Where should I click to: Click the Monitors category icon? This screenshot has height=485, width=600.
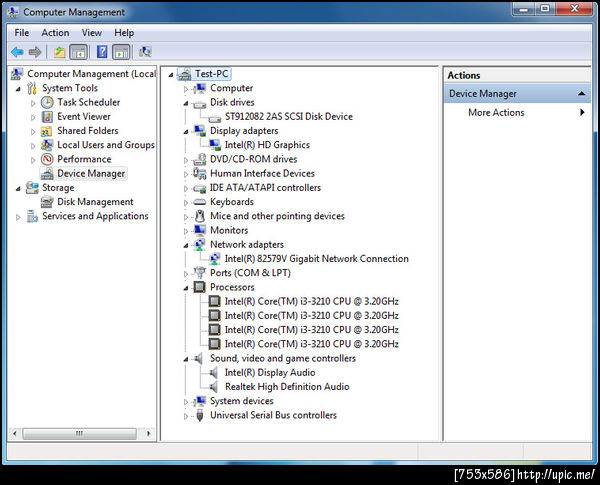tap(199, 230)
